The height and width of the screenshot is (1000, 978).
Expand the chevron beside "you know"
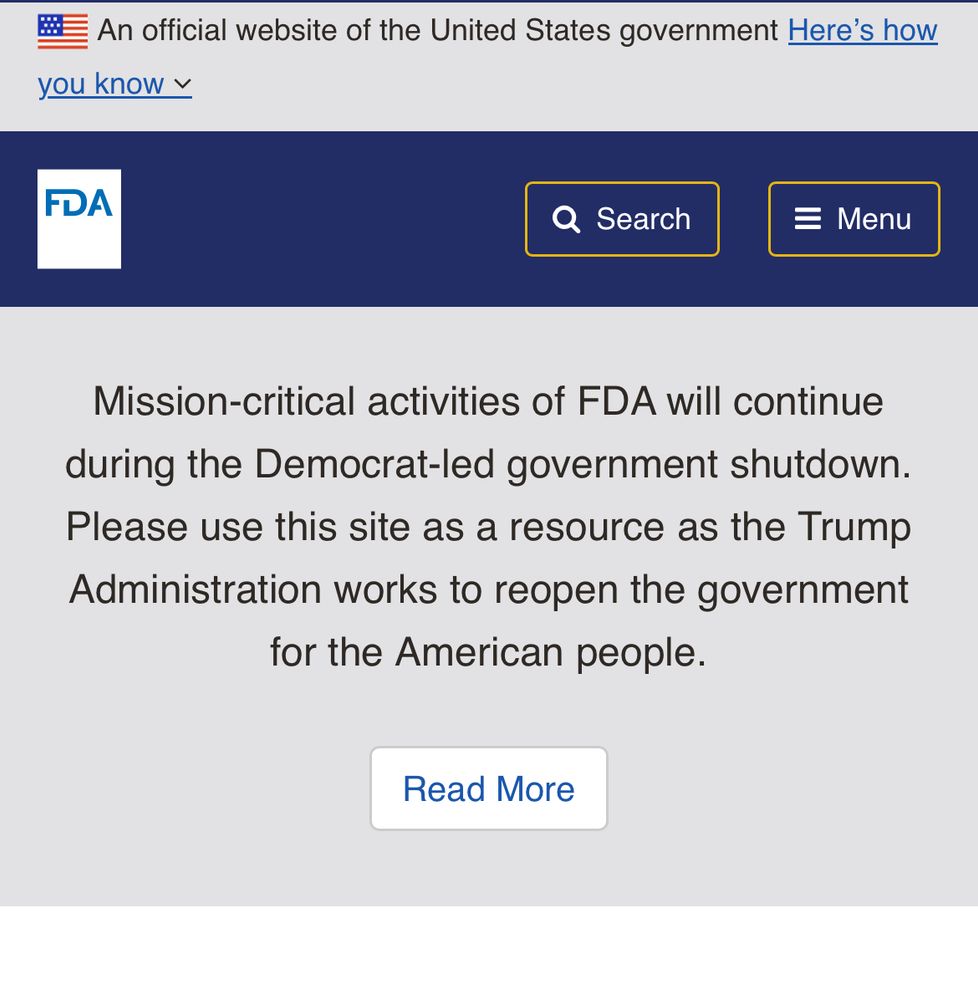coord(183,84)
